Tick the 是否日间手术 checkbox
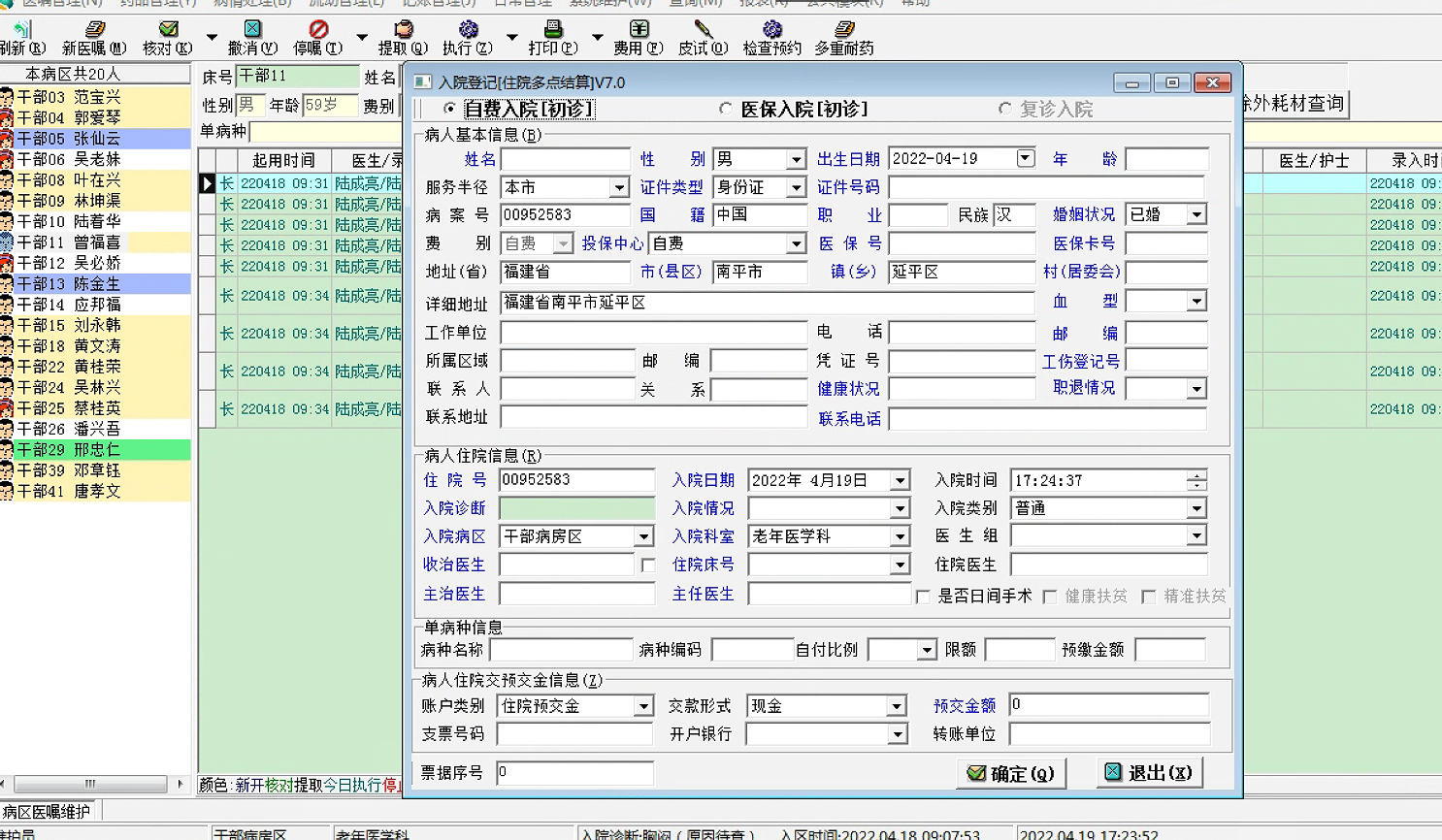 click(923, 597)
